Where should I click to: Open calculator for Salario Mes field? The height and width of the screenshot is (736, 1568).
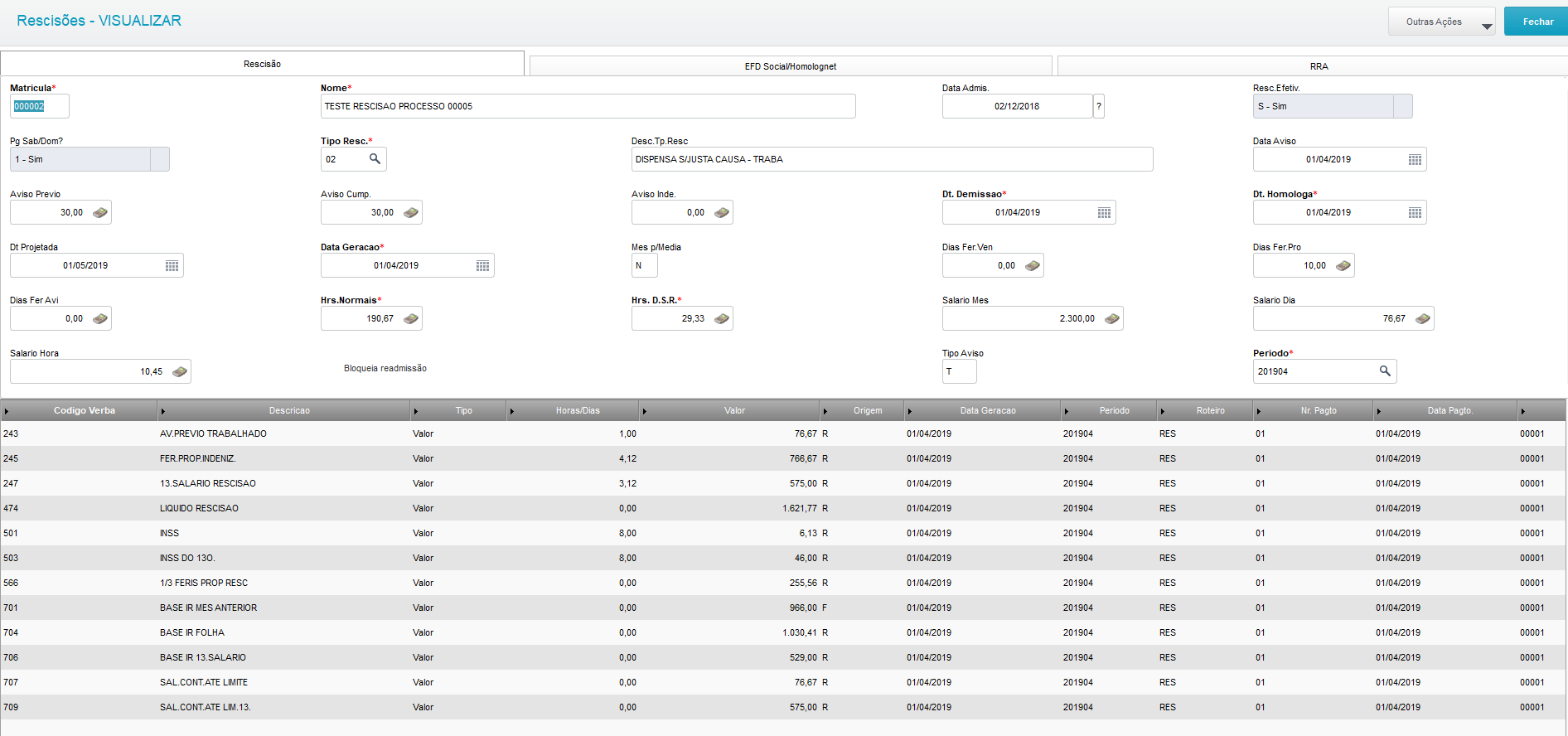pyautogui.click(x=1112, y=319)
